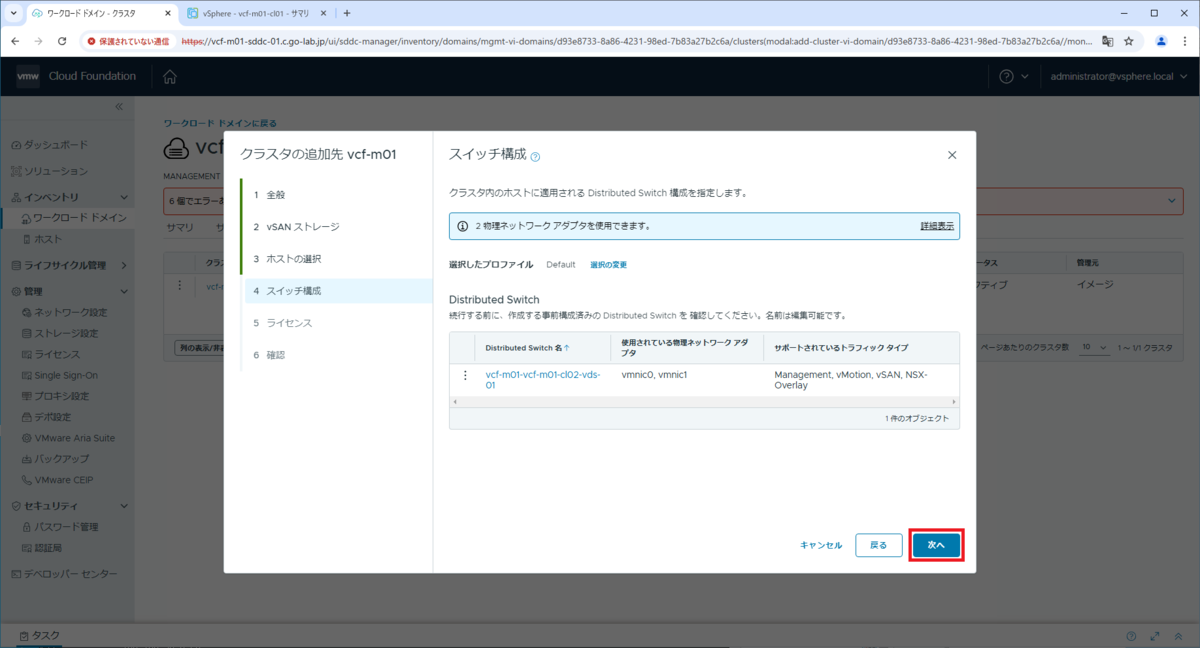Open デベロッパー センター in the sidebar

64,574
